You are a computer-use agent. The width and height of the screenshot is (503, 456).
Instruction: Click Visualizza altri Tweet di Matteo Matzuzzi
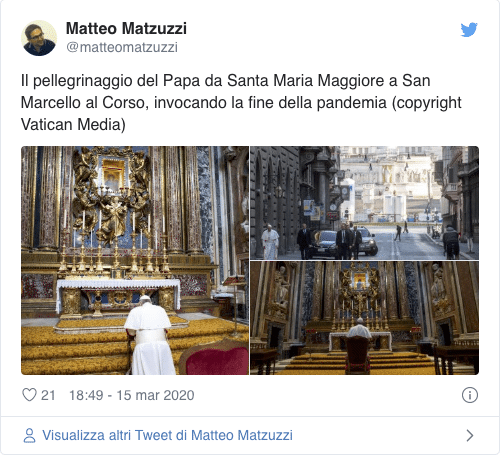[167, 435]
